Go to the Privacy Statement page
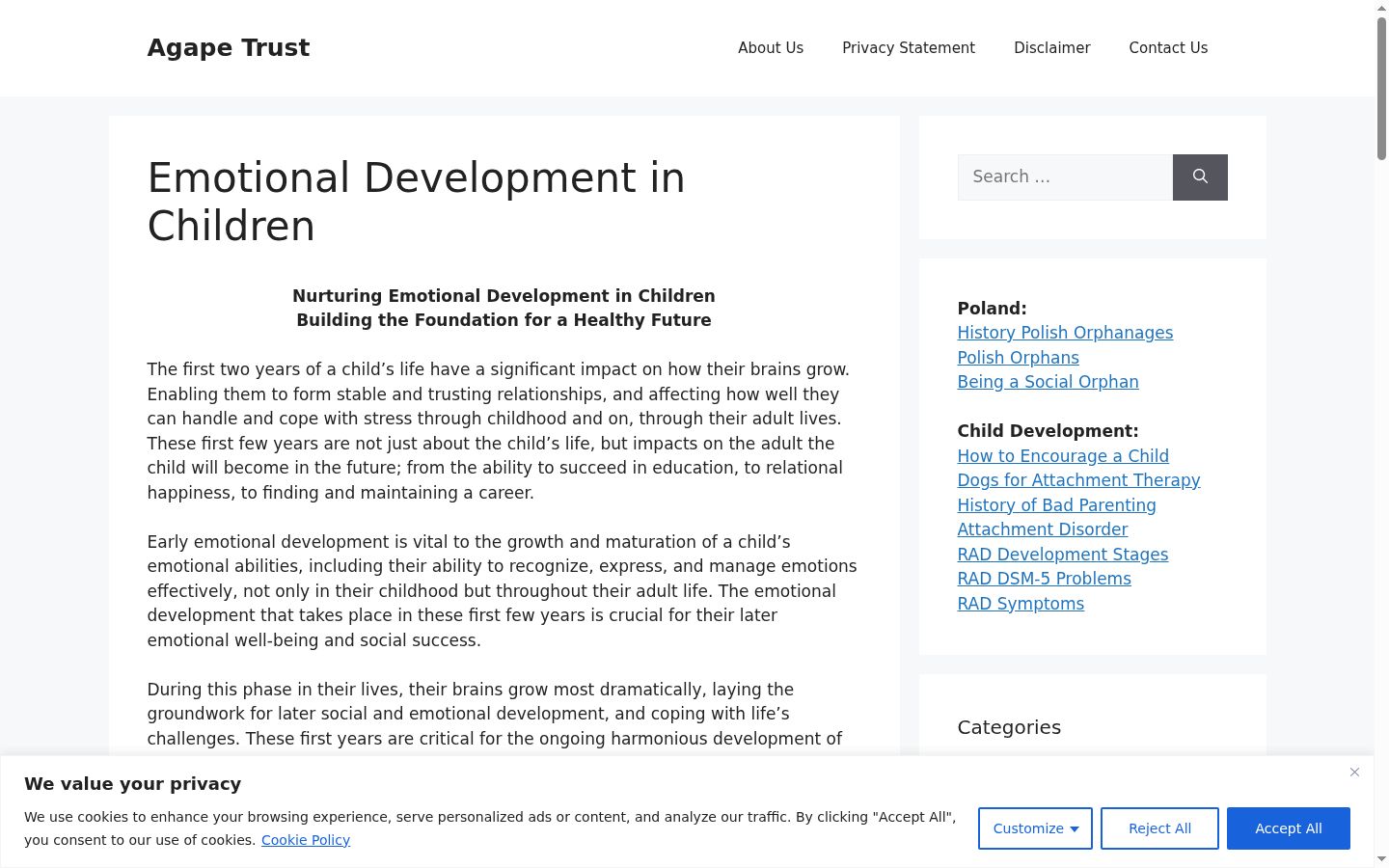The image size is (1389, 868). (909, 48)
